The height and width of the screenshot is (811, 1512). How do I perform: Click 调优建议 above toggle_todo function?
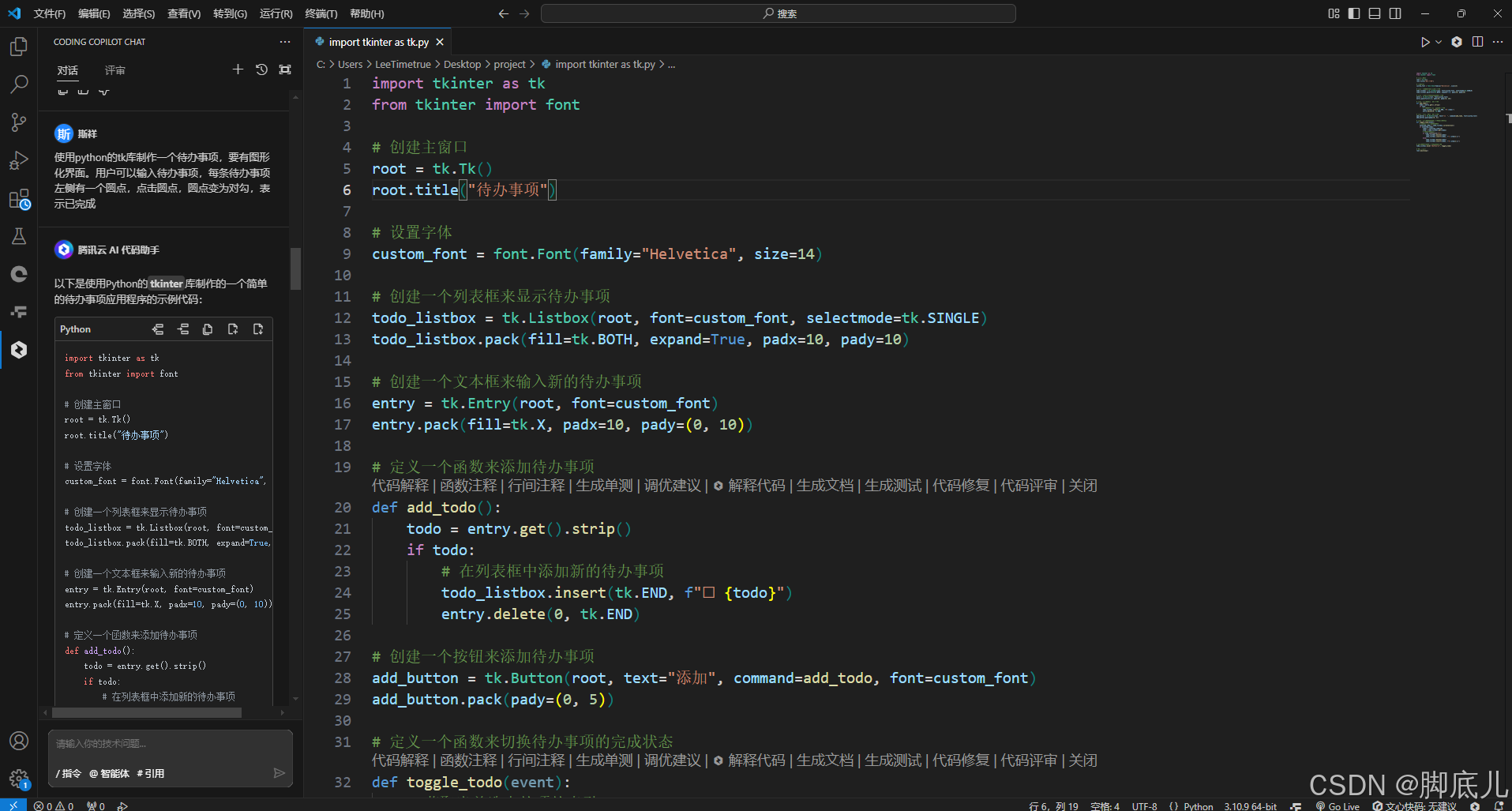click(672, 760)
